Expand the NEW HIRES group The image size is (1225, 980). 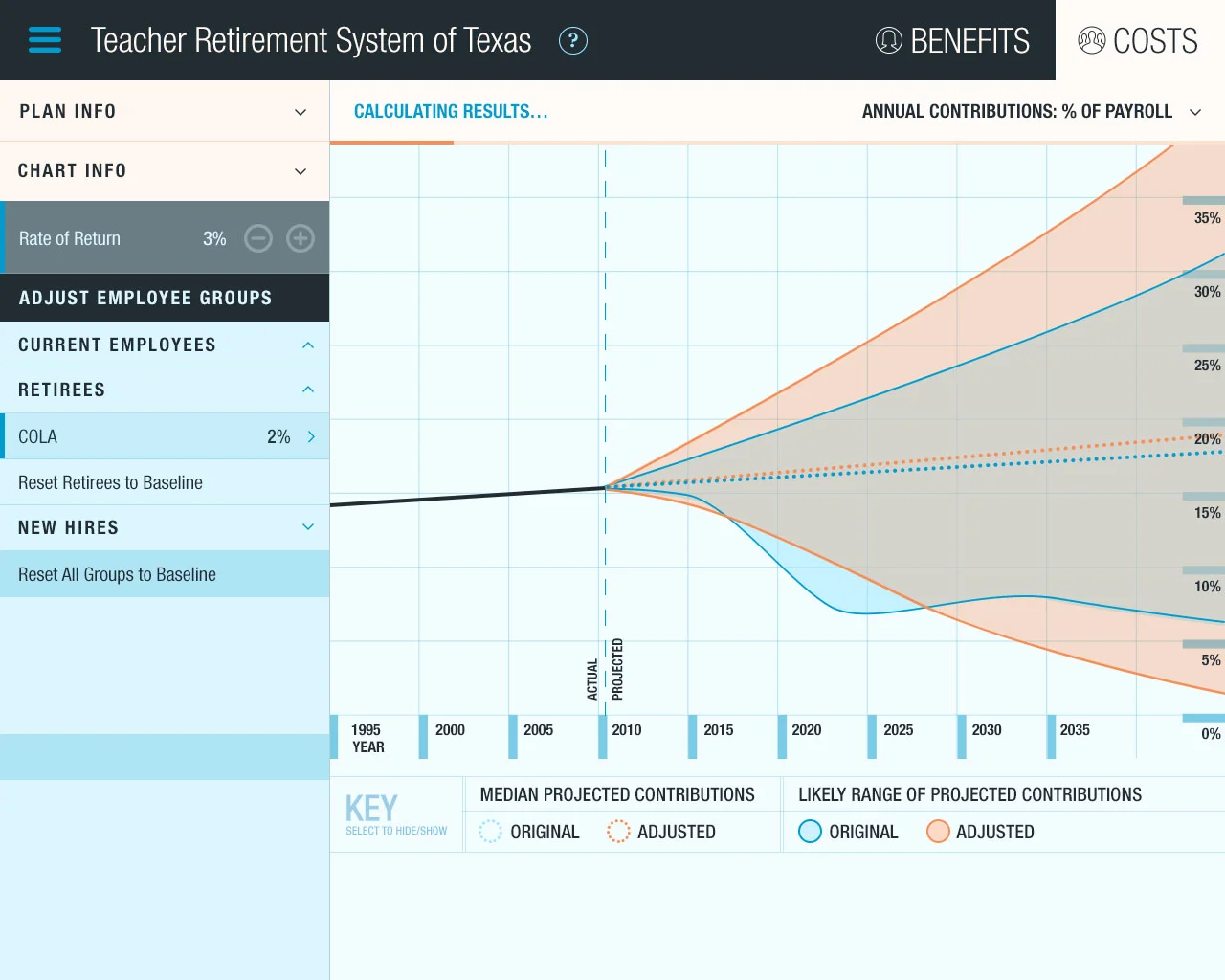tap(165, 527)
